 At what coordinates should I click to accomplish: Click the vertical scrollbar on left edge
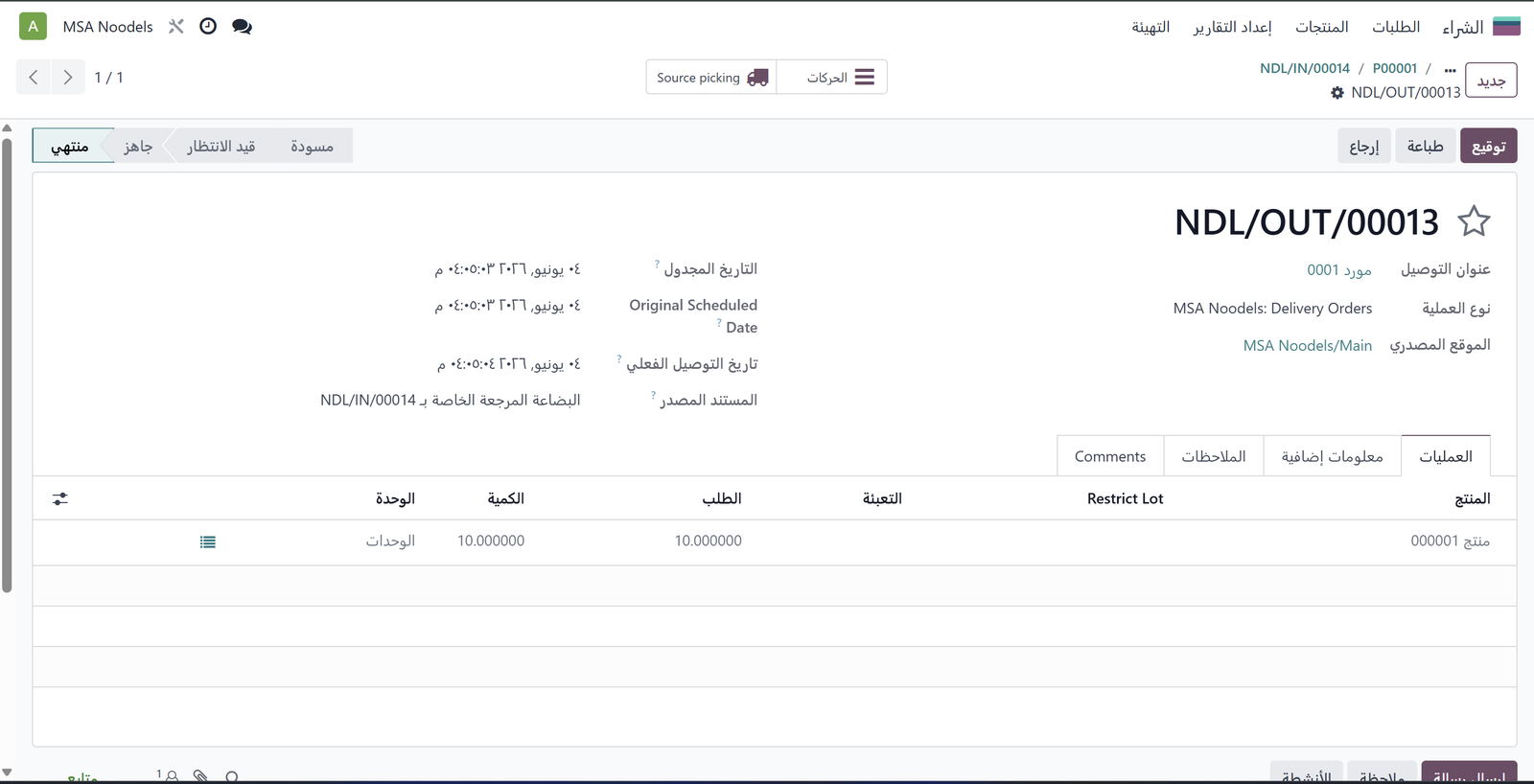click(7, 365)
